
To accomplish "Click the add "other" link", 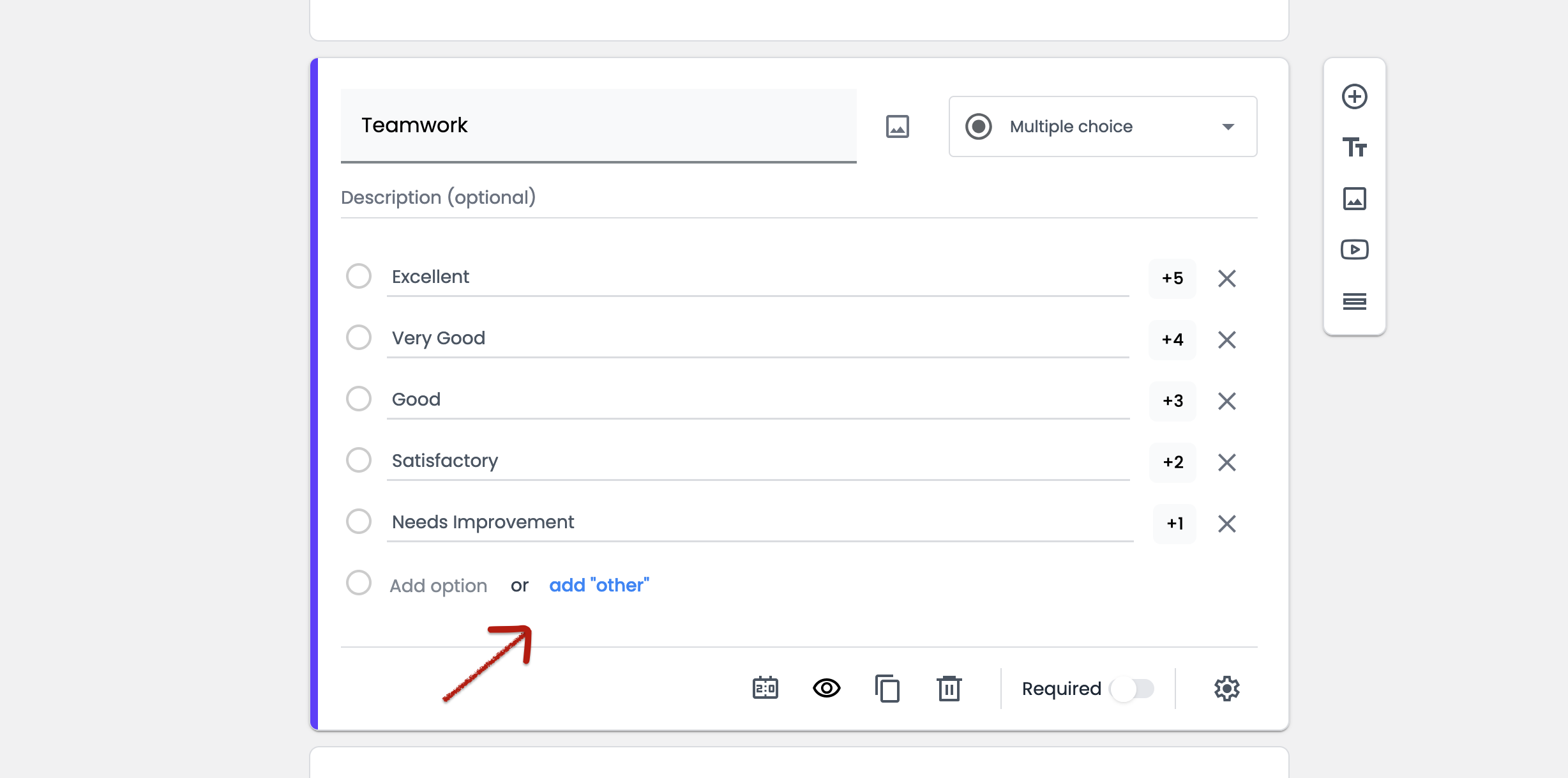I will (x=599, y=585).
